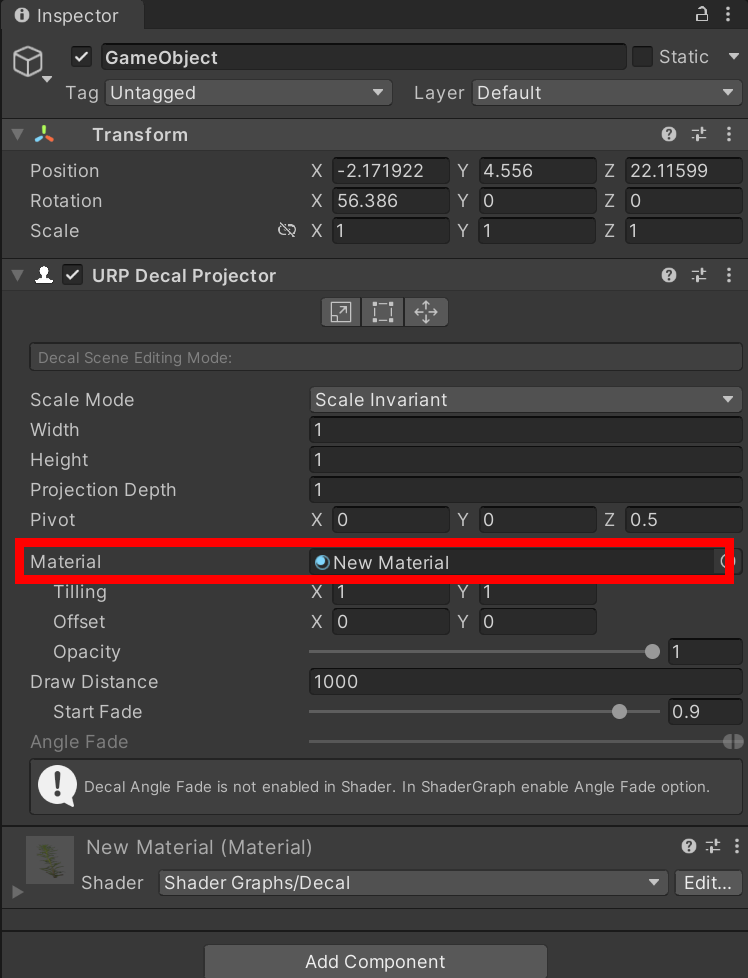Open Transform component help reference
The width and height of the screenshot is (748, 978).
tap(669, 134)
